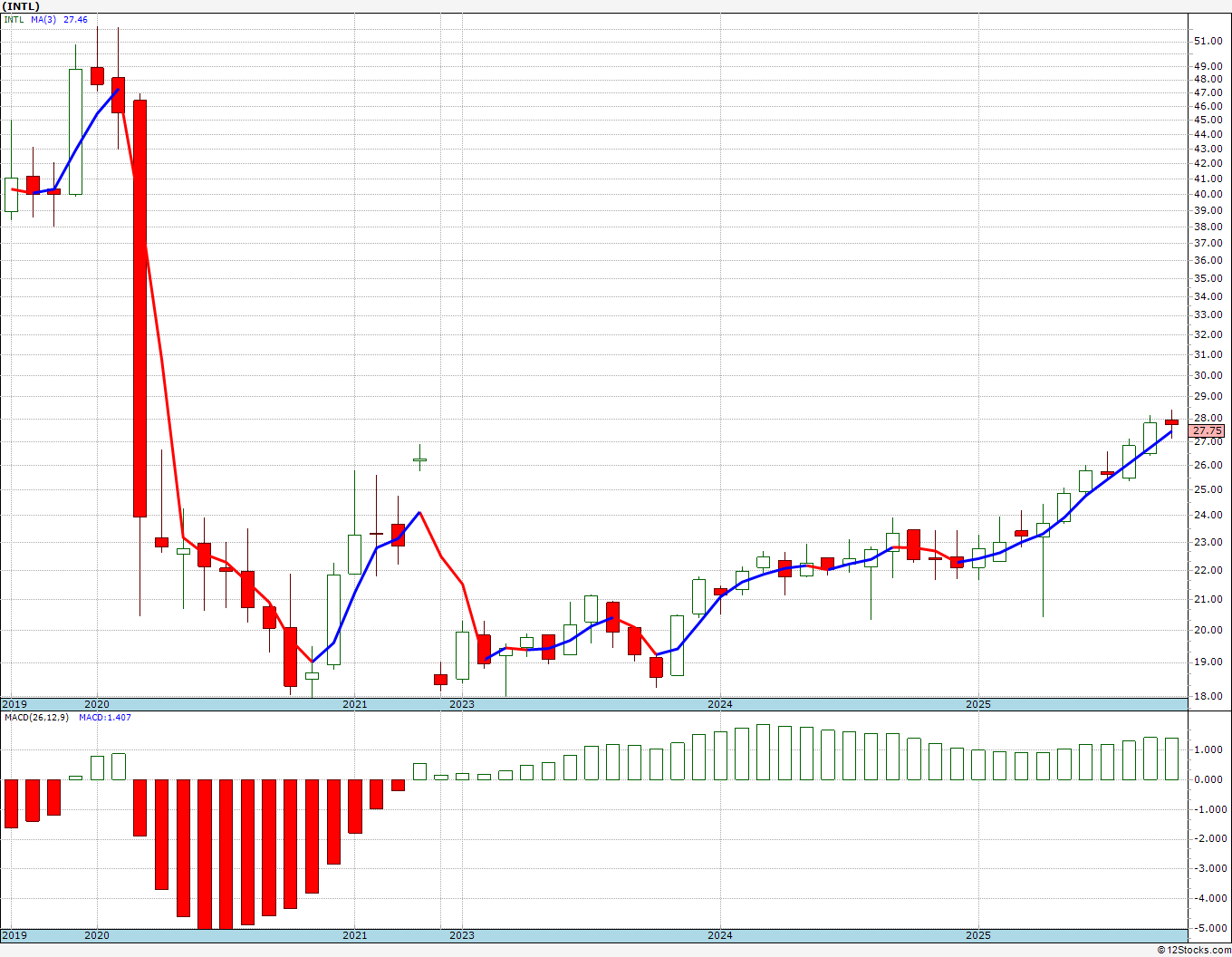
Task: Click the 51.00 price axis label
Action: point(1208,41)
